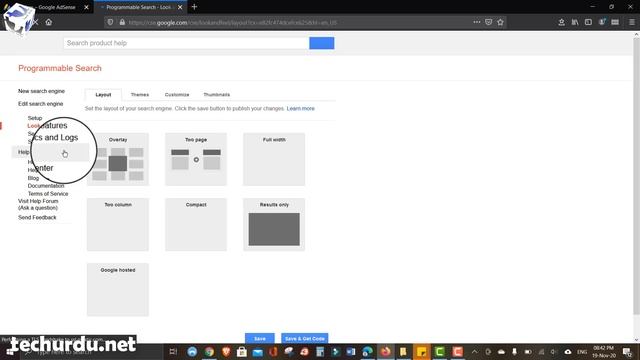Open the Learn more link
640x360 pixels.
(x=300, y=109)
